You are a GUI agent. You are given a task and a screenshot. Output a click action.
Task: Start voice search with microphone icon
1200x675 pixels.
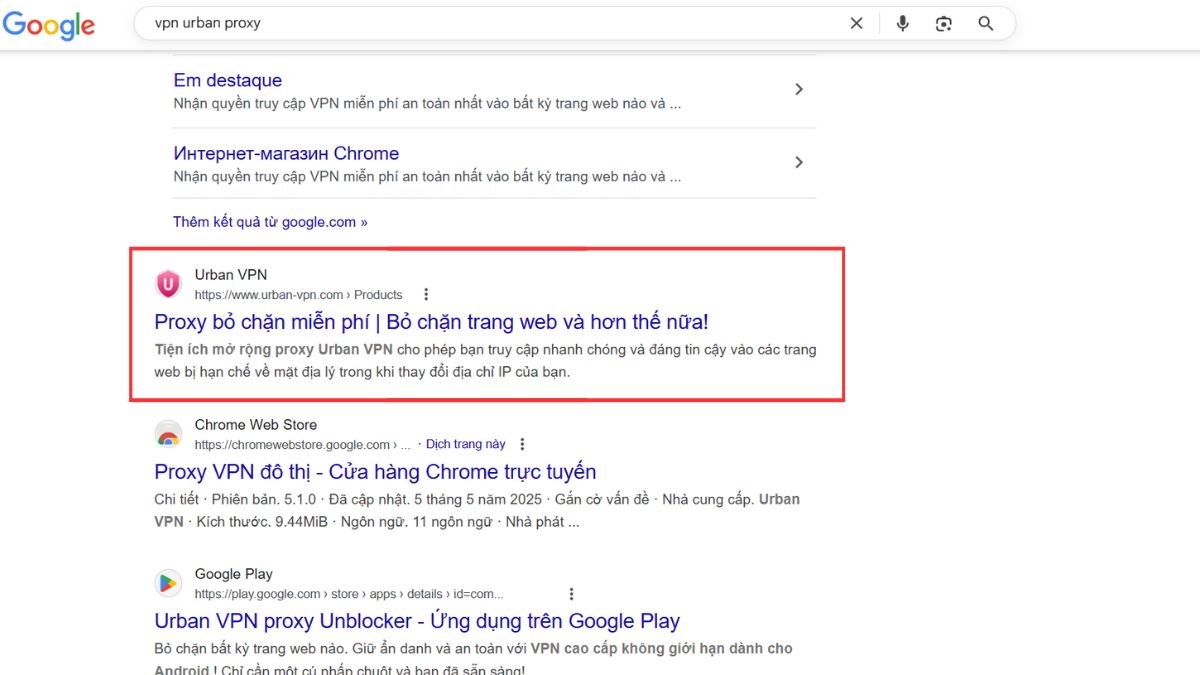click(903, 23)
